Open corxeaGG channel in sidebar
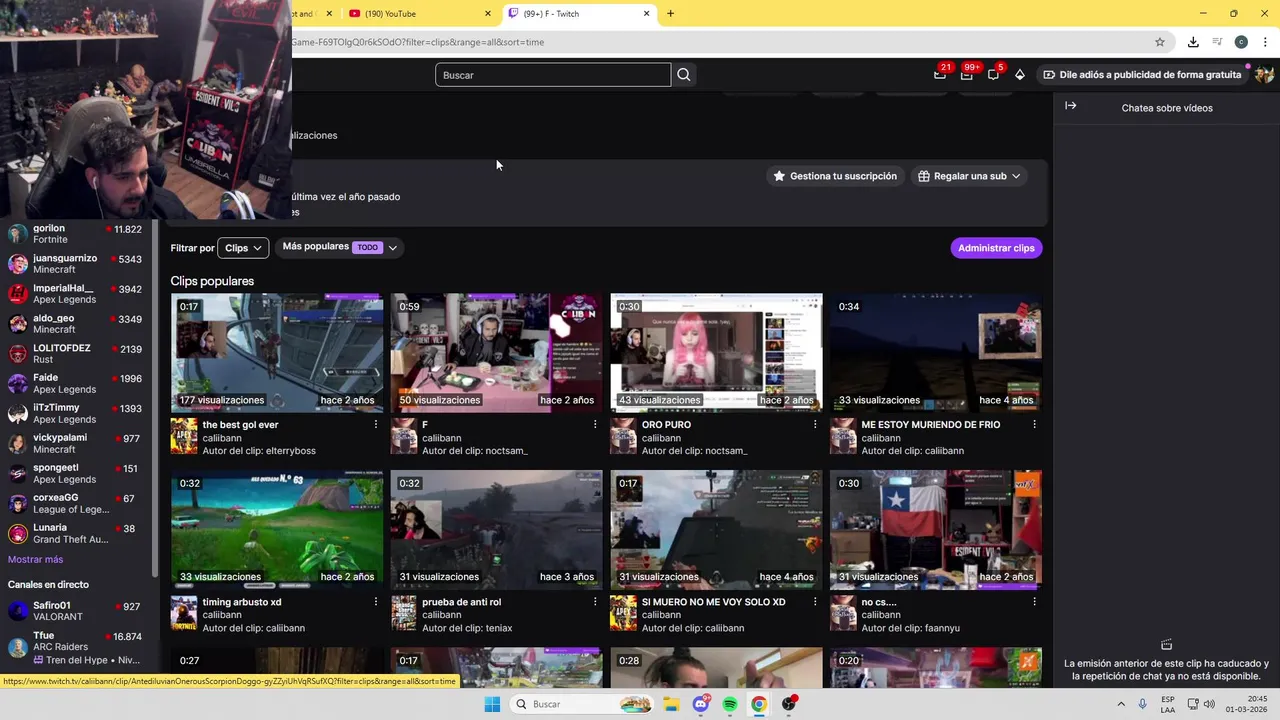This screenshot has width=1280, height=720. click(x=75, y=504)
